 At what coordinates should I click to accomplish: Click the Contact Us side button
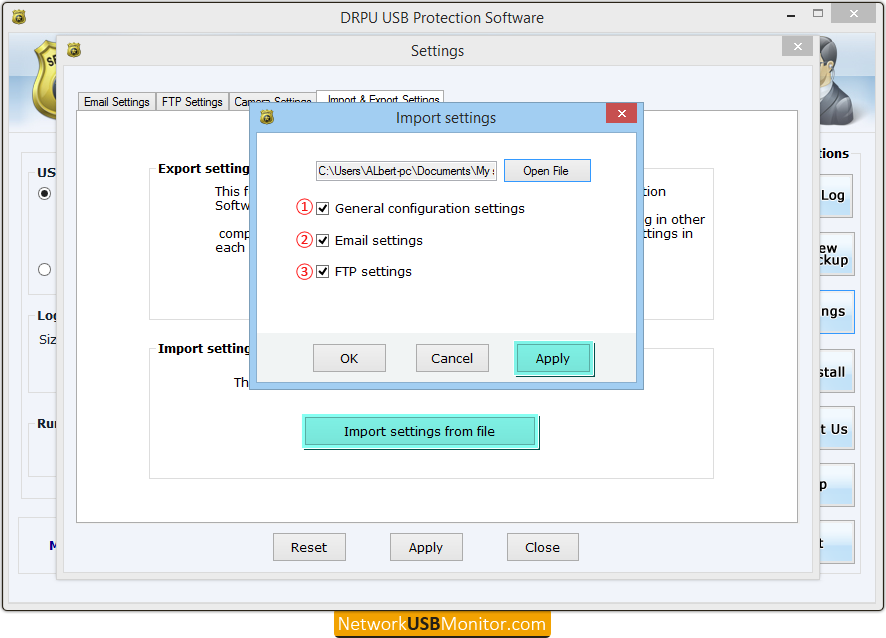point(837,428)
